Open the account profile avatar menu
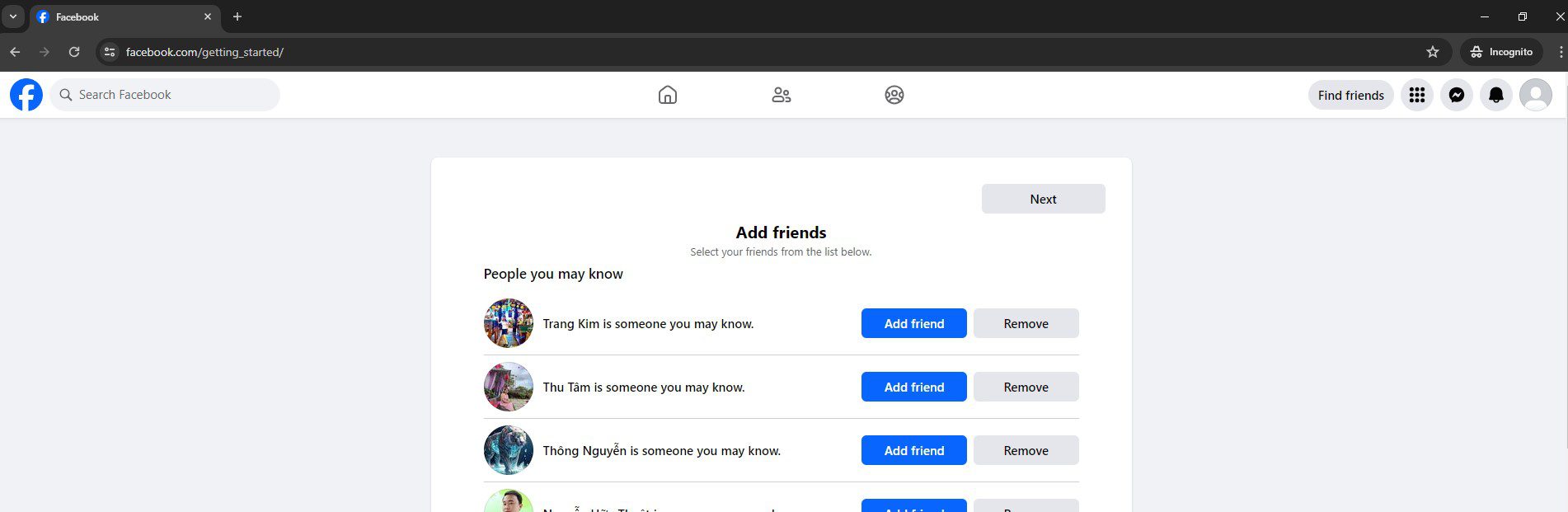The image size is (1568, 512). point(1536,95)
